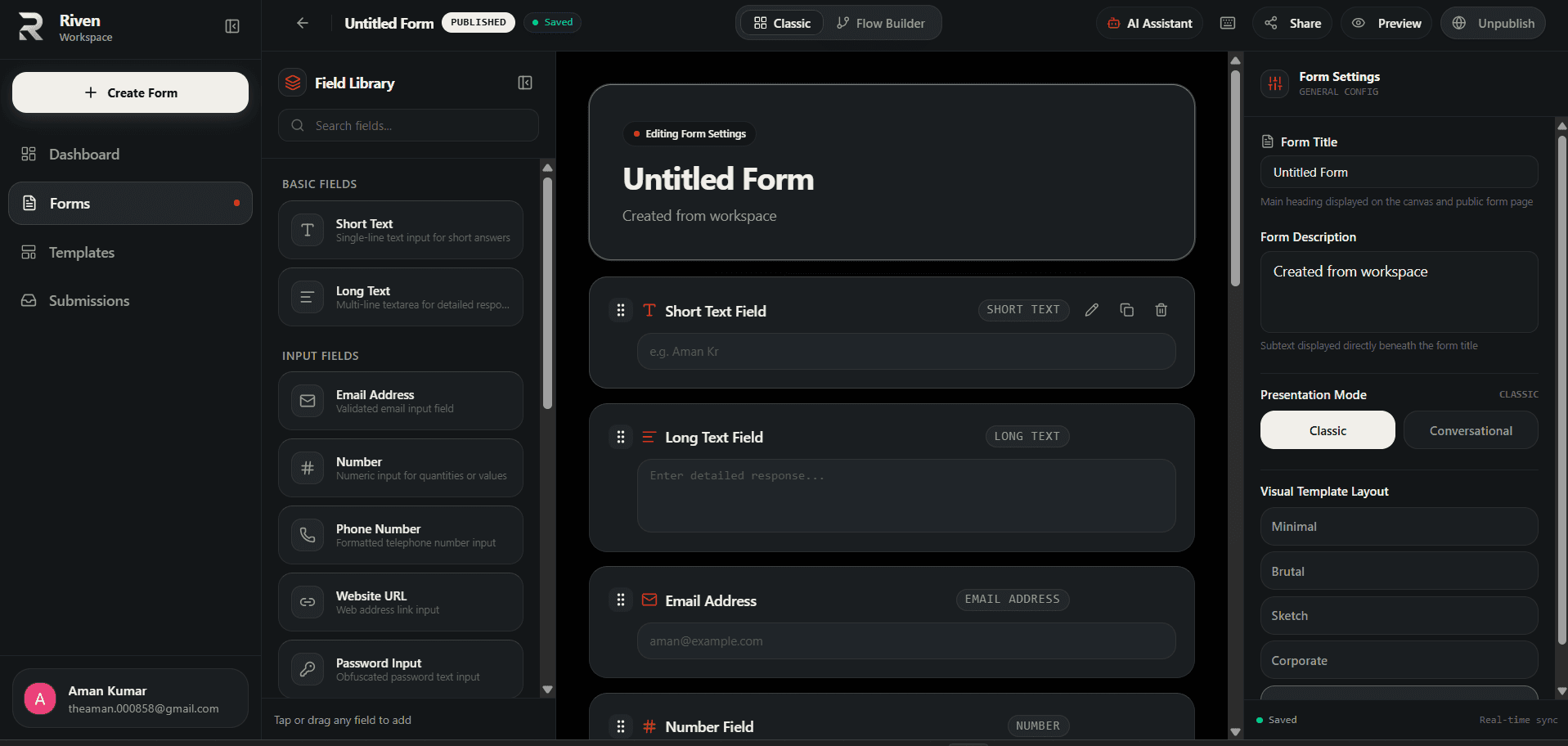Preview the form
Viewport: 1568px width, 746px height.
tap(1386, 23)
